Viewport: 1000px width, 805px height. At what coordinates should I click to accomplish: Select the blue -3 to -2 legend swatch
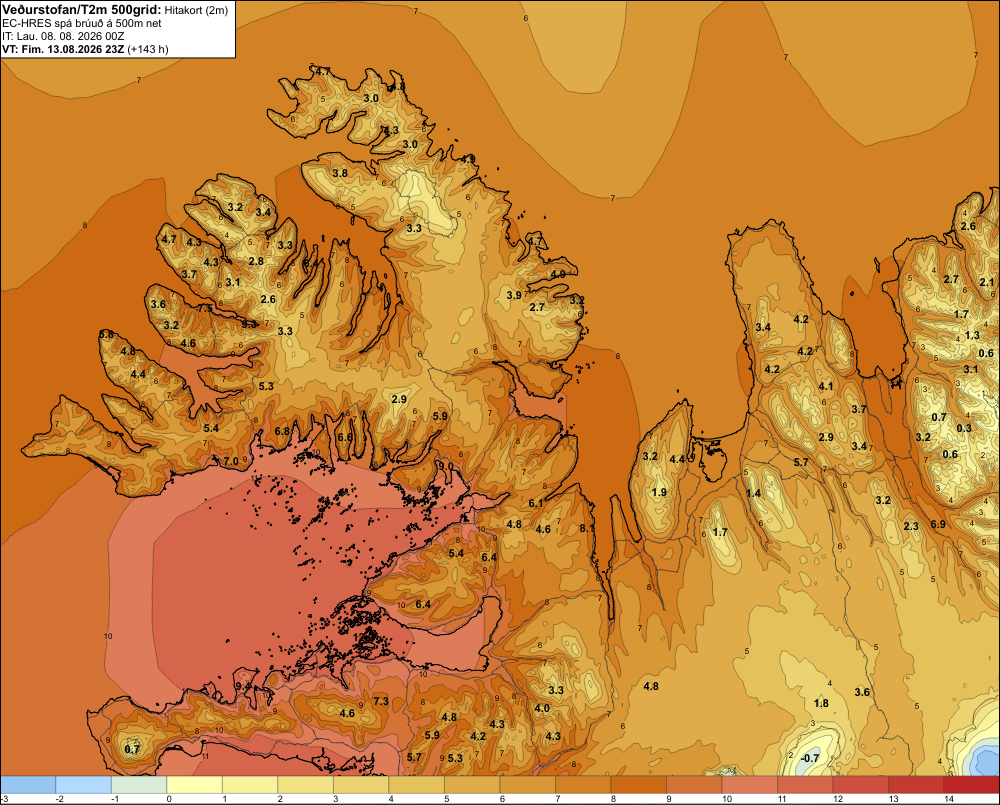28,785
